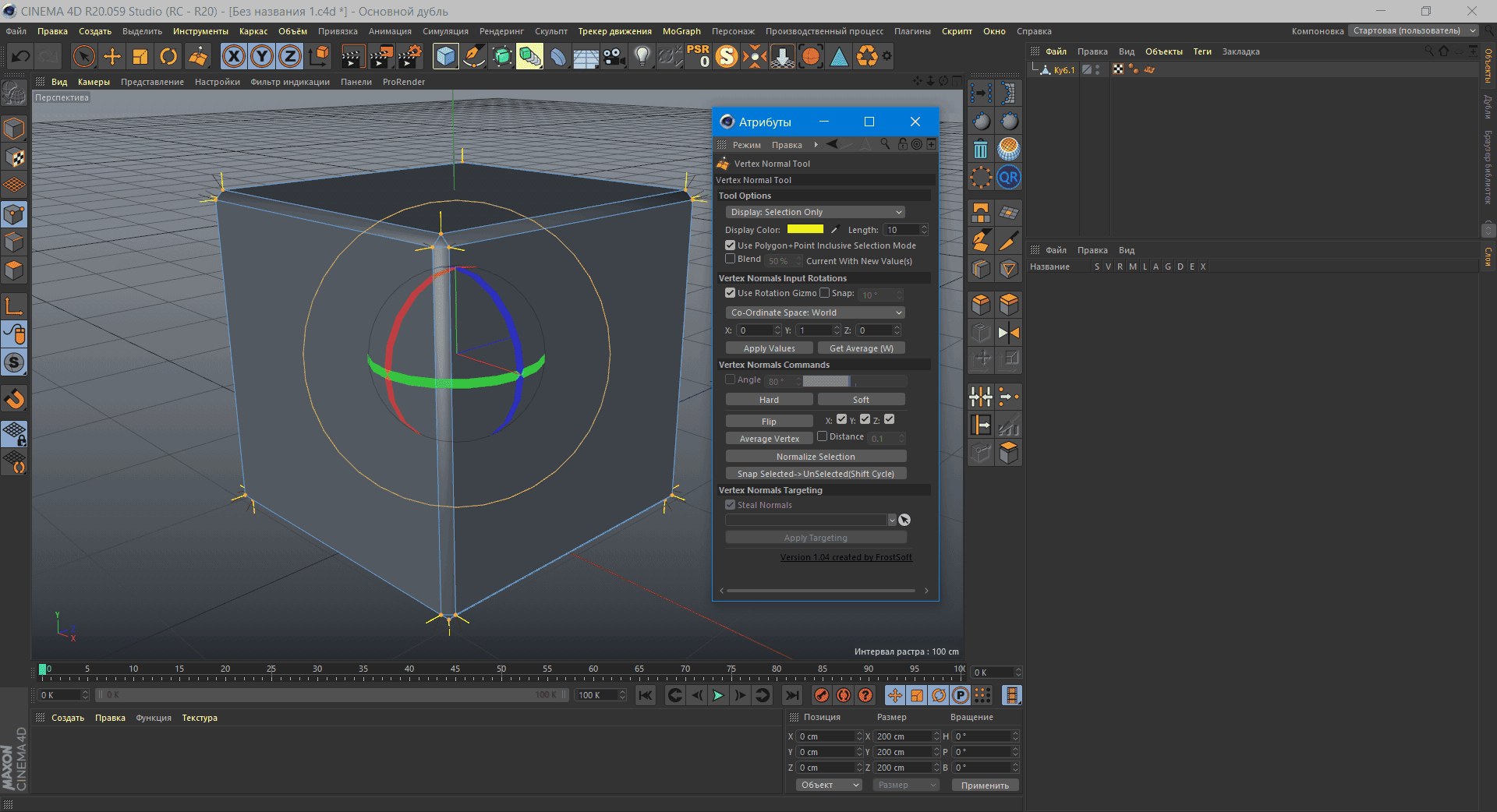Open the MoGraph menu
This screenshot has height=812, width=1497.
pos(681,31)
